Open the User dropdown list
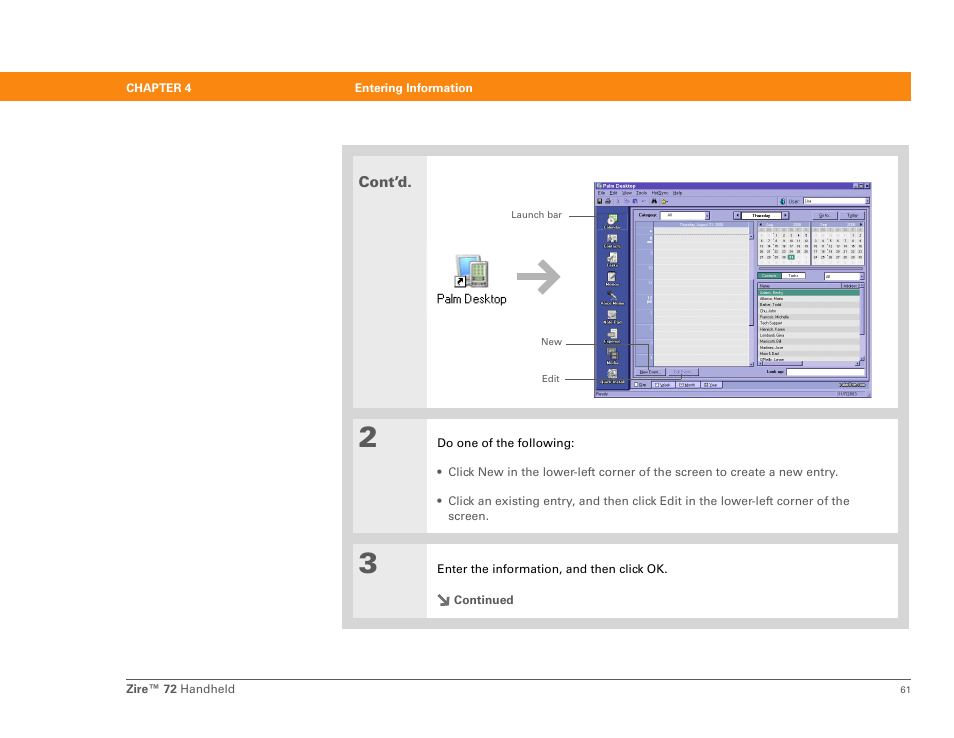 tap(836, 201)
